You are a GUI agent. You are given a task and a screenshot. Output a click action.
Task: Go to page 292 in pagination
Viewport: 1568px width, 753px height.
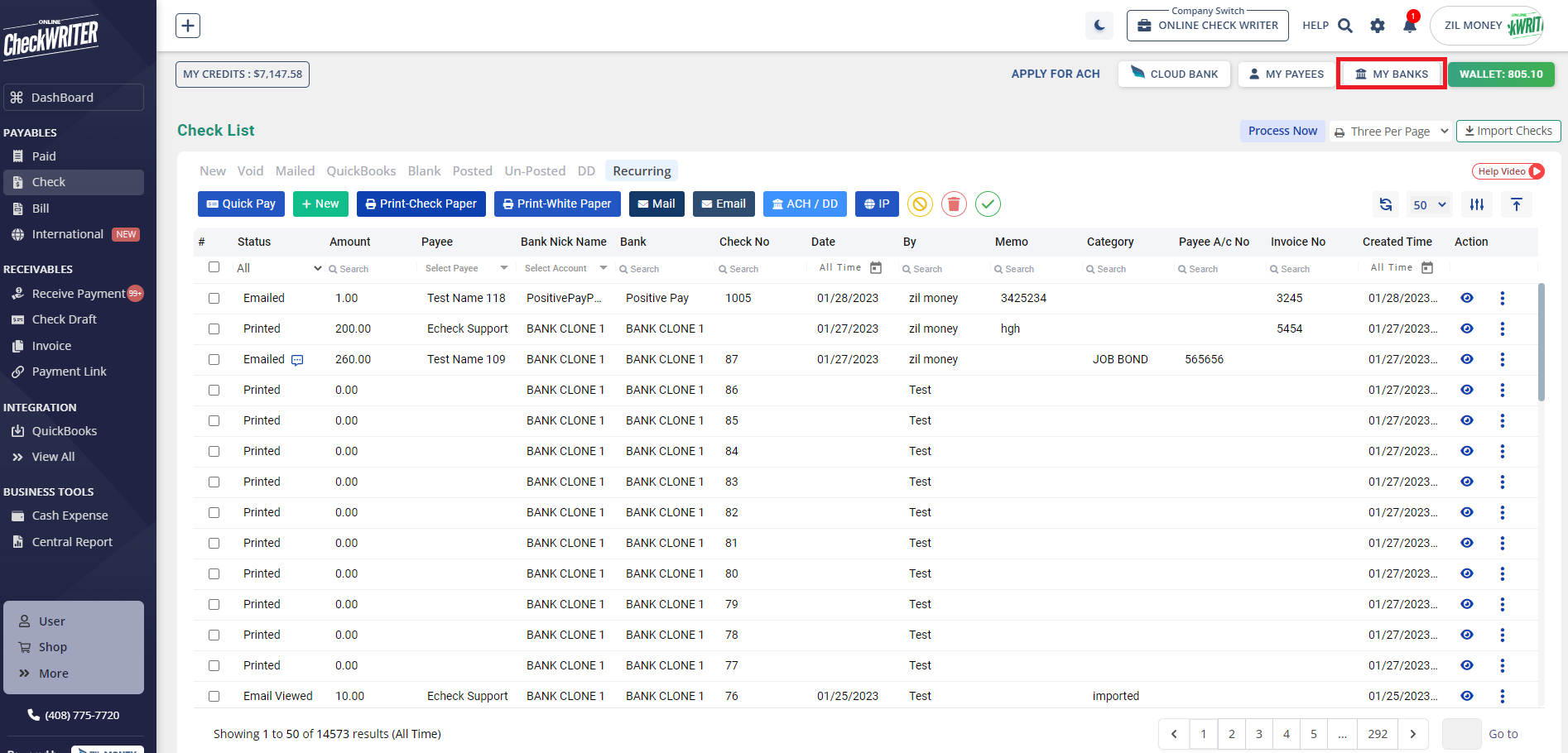pyautogui.click(x=1378, y=734)
